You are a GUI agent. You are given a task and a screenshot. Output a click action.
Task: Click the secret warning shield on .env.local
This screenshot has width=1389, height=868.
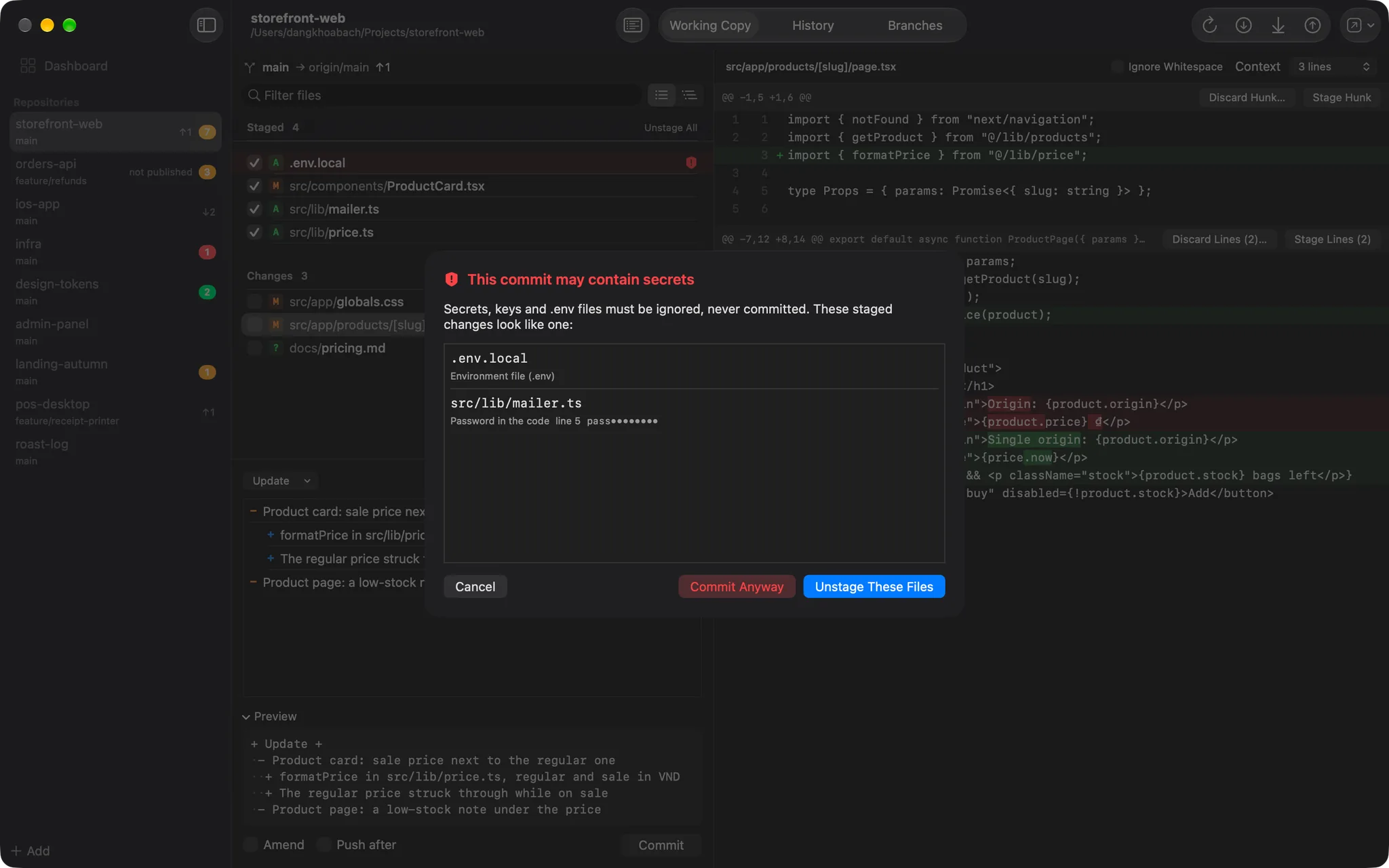pyautogui.click(x=691, y=163)
